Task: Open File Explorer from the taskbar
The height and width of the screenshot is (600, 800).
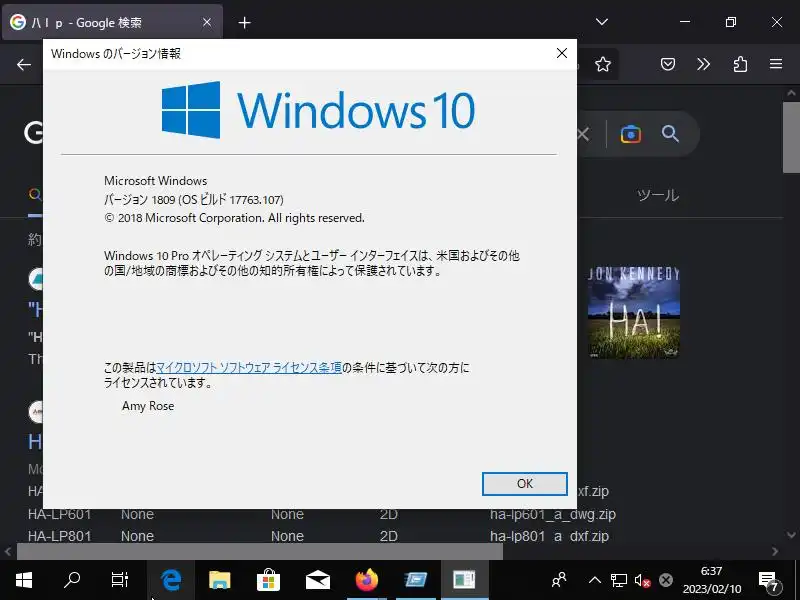Action: (x=220, y=580)
